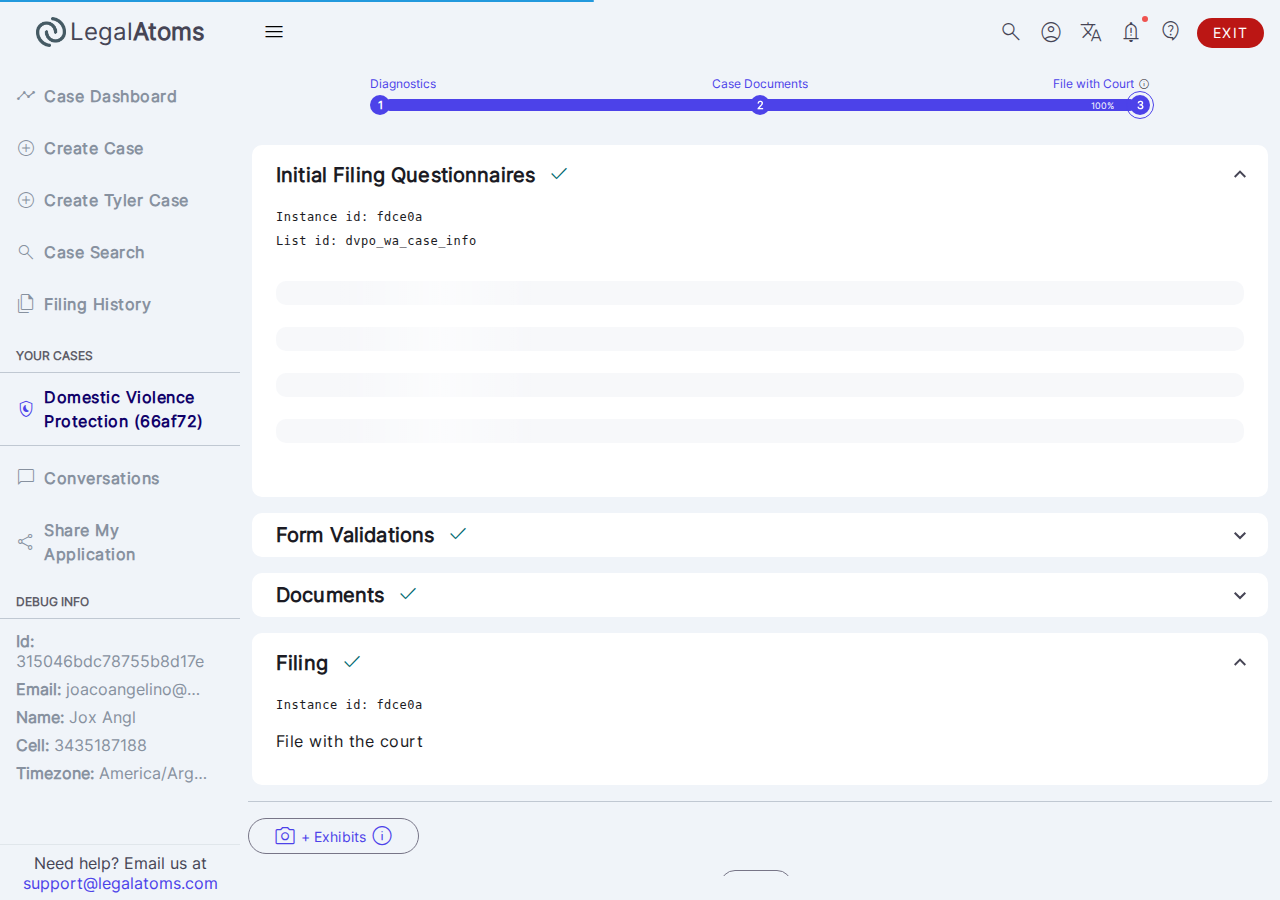
Task: Click the language translate icon
Action: (1091, 32)
